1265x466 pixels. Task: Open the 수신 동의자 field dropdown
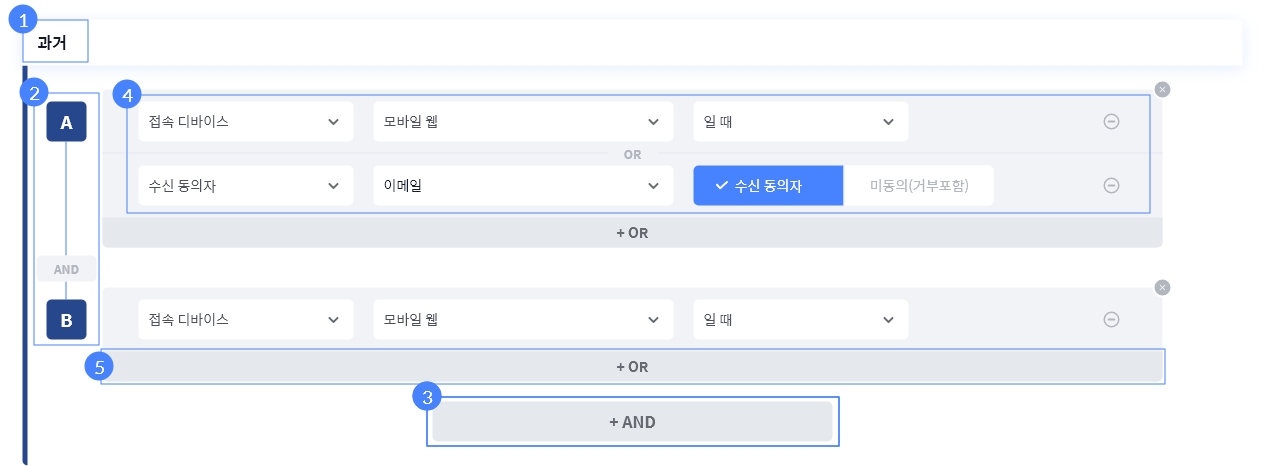[245, 185]
